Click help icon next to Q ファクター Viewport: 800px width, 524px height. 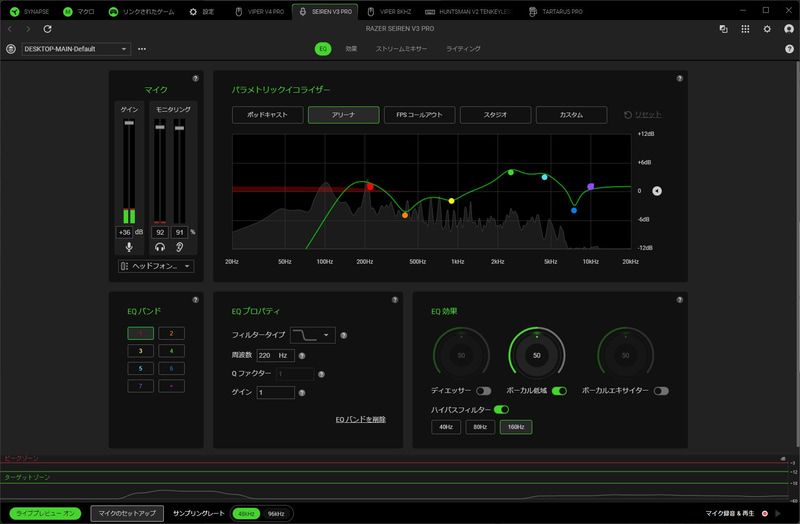[x=321, y=374]
